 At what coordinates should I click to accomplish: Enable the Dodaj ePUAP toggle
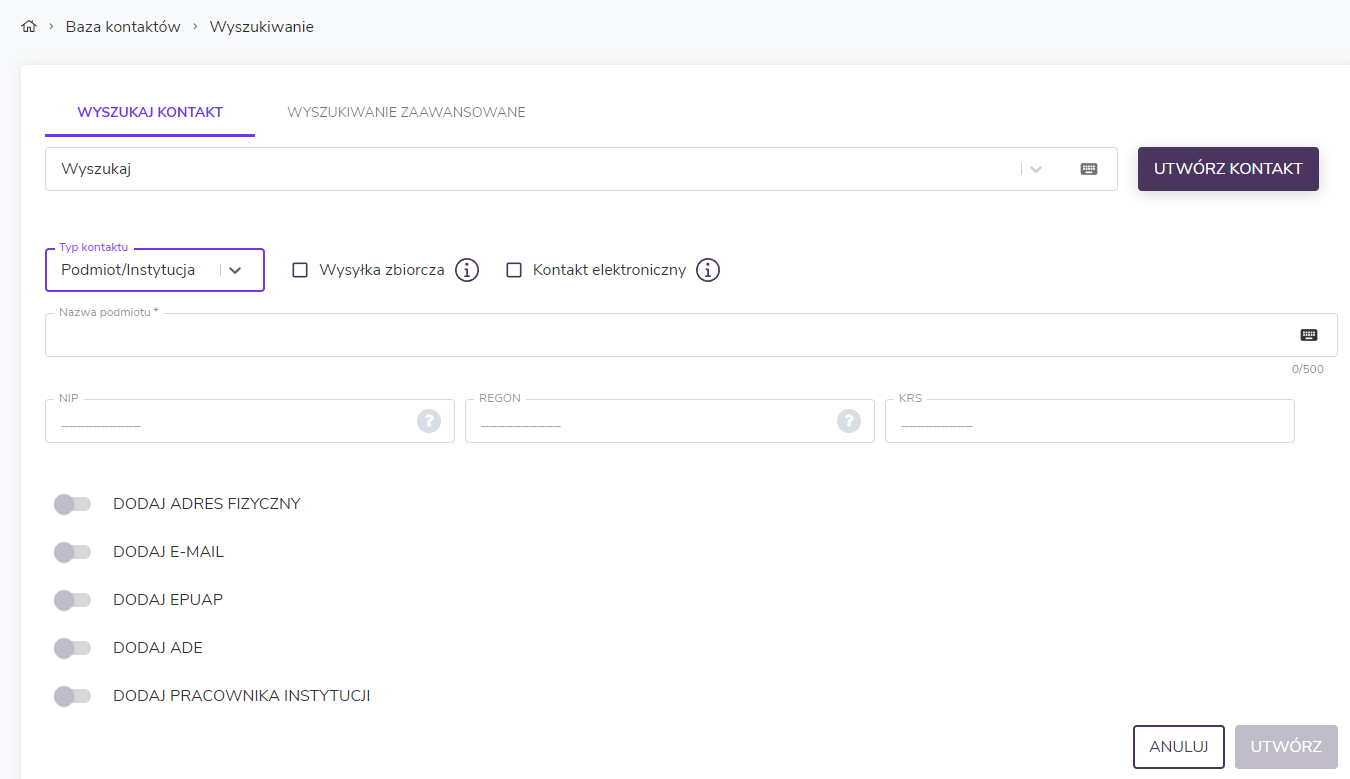pyautogui.click(x=72, y=600)
